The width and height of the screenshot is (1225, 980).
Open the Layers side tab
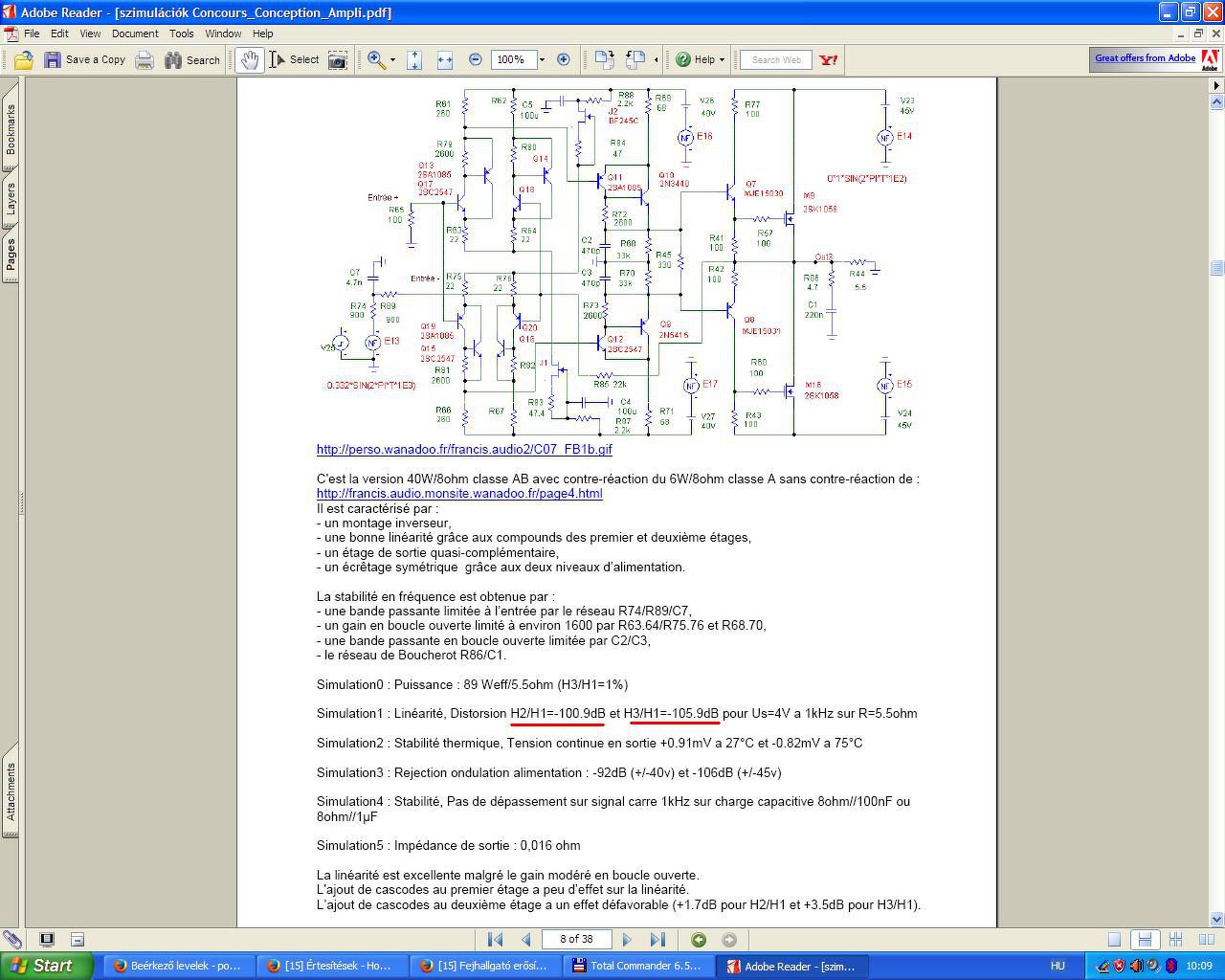click(11, 197)
